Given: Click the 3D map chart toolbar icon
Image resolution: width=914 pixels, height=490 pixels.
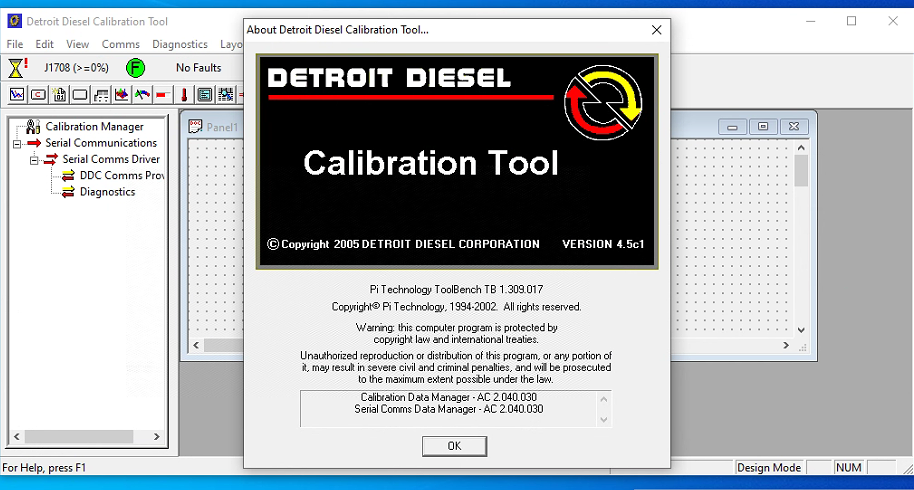Looking at the screenshot, I should point(122,94).
